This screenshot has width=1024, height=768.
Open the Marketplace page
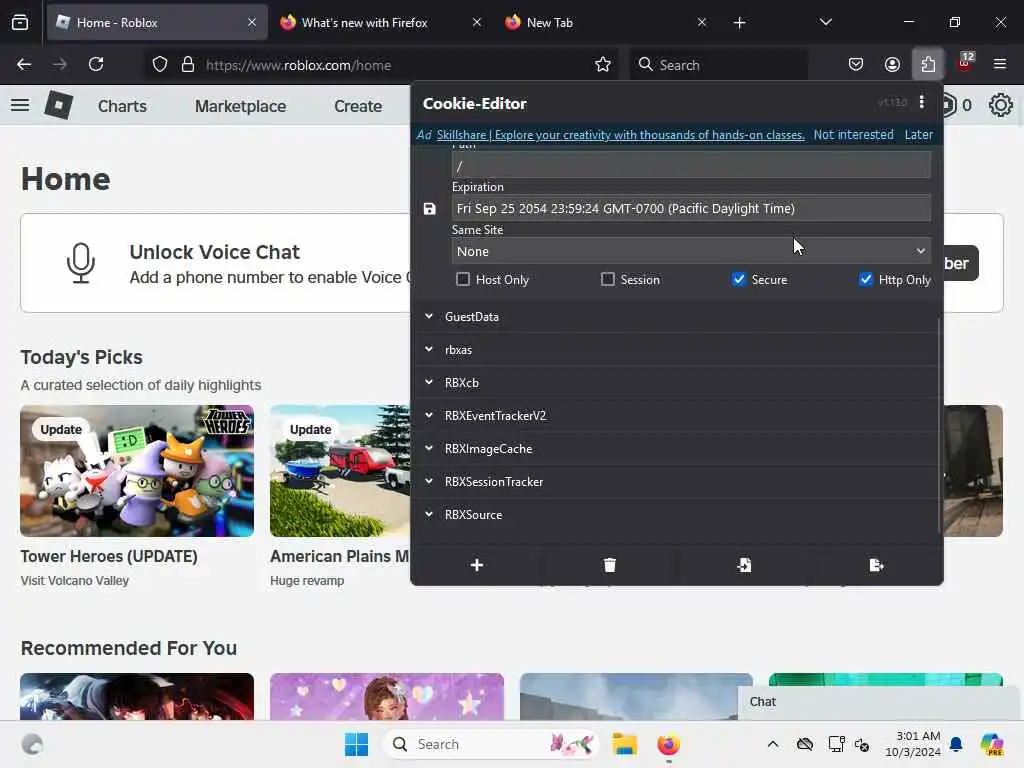pos(240,106)
